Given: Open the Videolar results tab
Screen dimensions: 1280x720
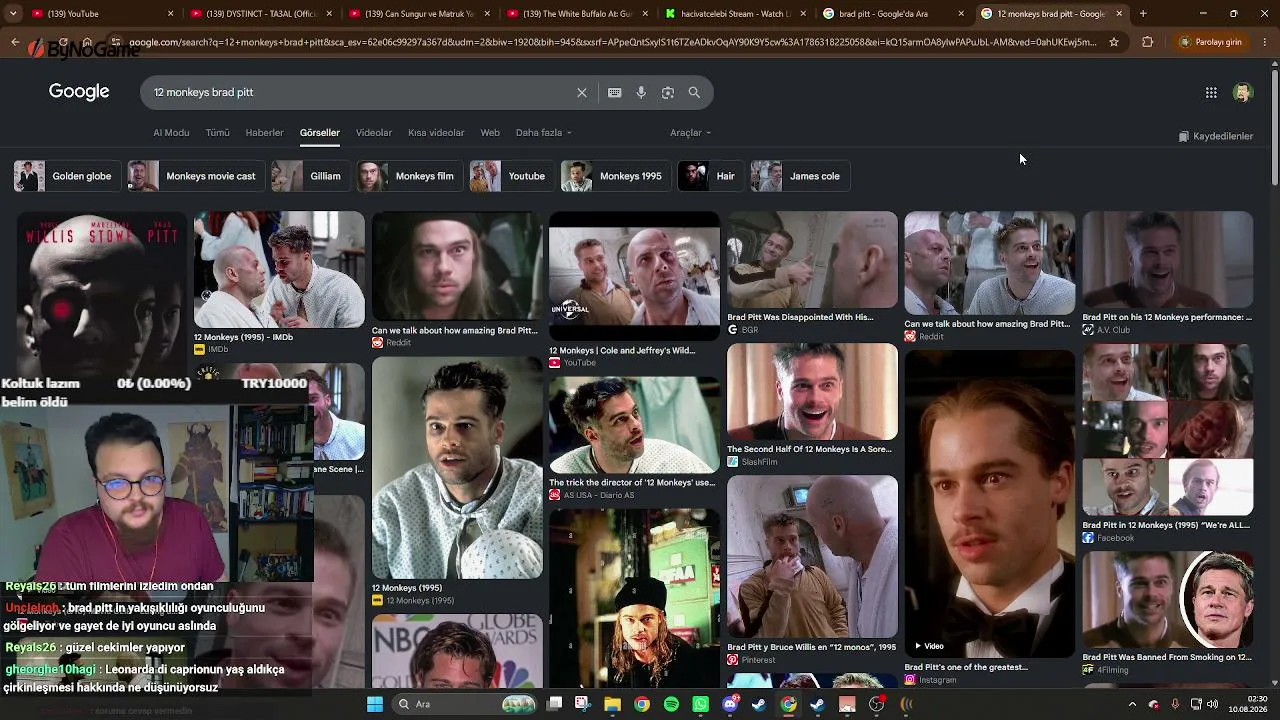Looking at the screenshot, I should point(374,132).
